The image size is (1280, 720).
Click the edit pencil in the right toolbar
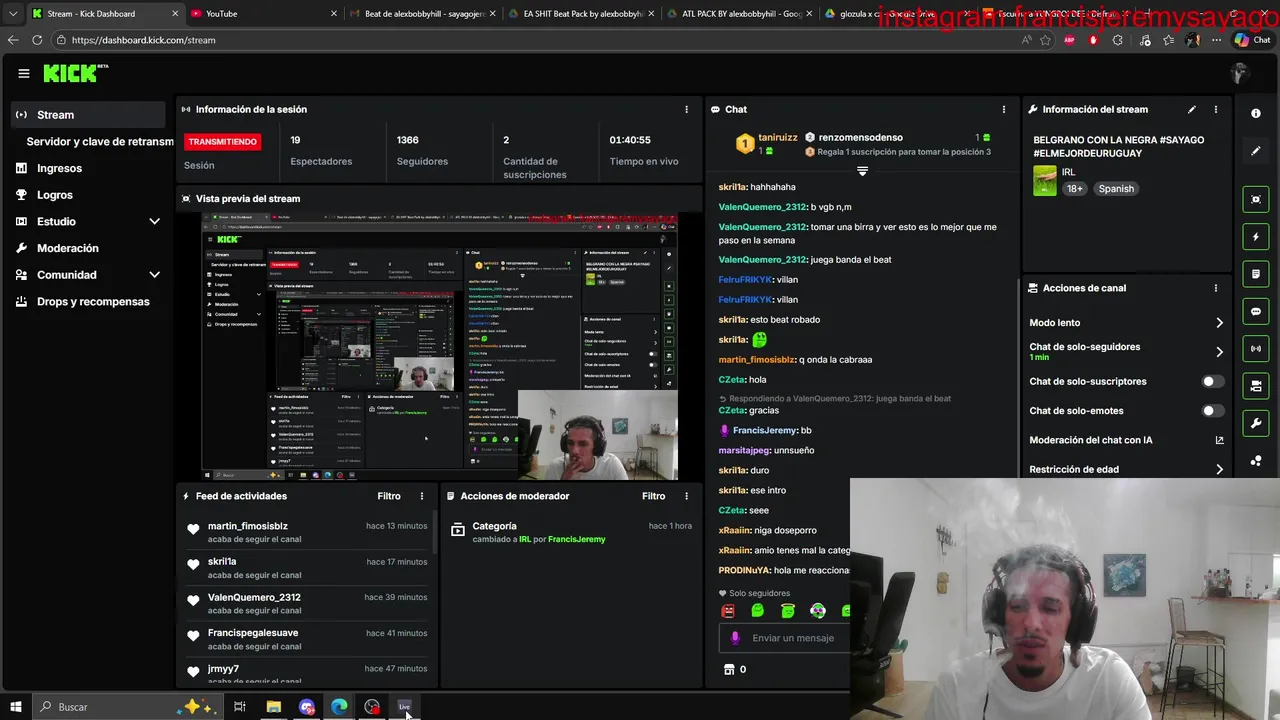1256,151
